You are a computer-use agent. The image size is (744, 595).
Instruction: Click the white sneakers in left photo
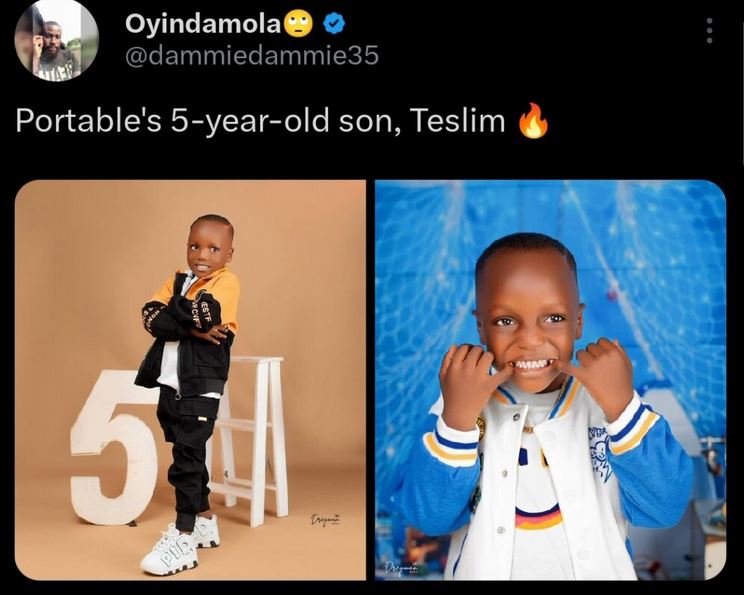tap(179, 546)
